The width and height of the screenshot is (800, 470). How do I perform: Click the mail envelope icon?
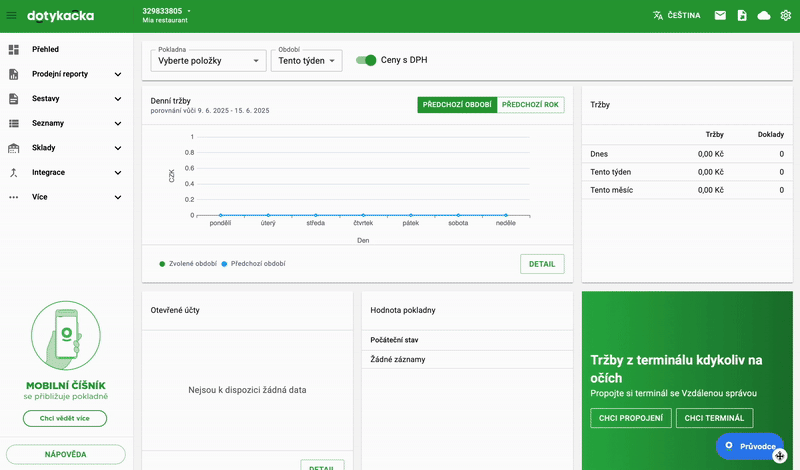click(720, 16)
